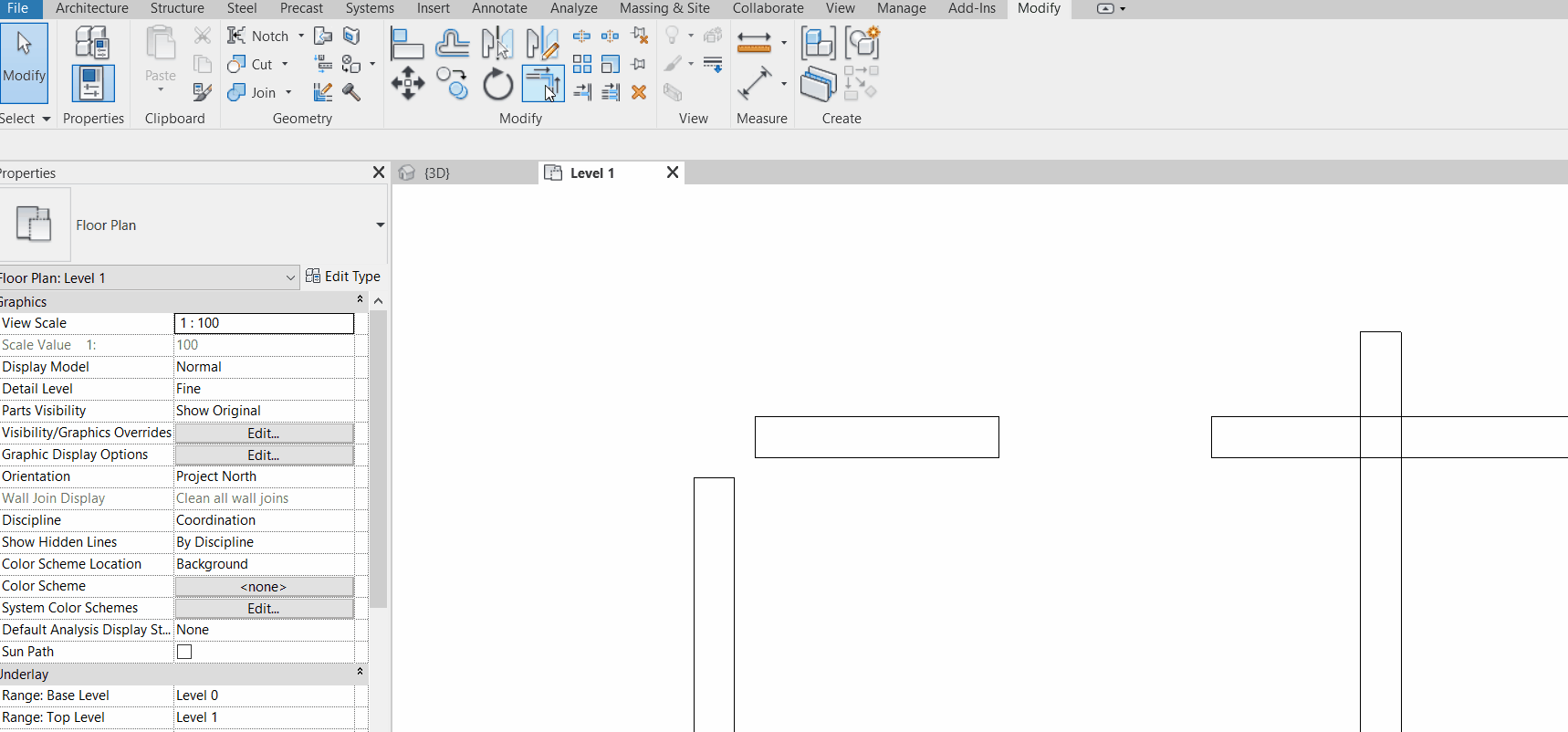This screenshot has height=732, width=1568.
Task: Switch to the Annotate ribbon tab
Action: tap(499, 8)
